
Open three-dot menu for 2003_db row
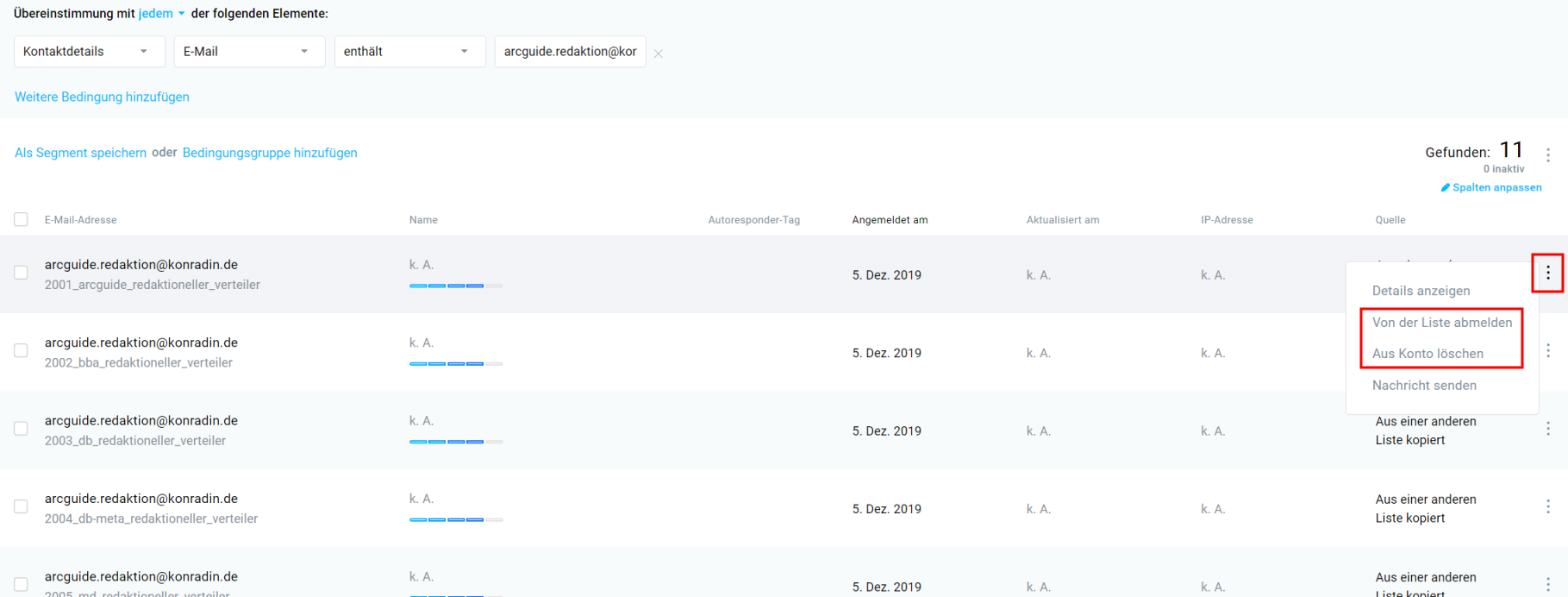1547,429
